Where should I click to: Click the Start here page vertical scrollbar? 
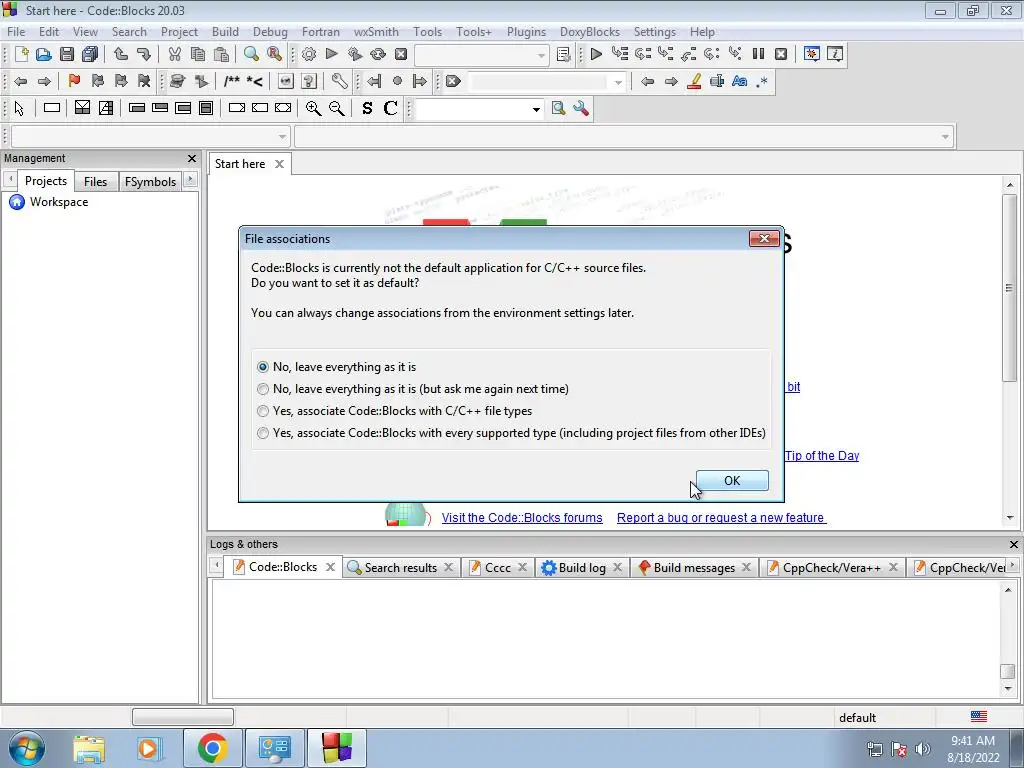click(1010, 287)
